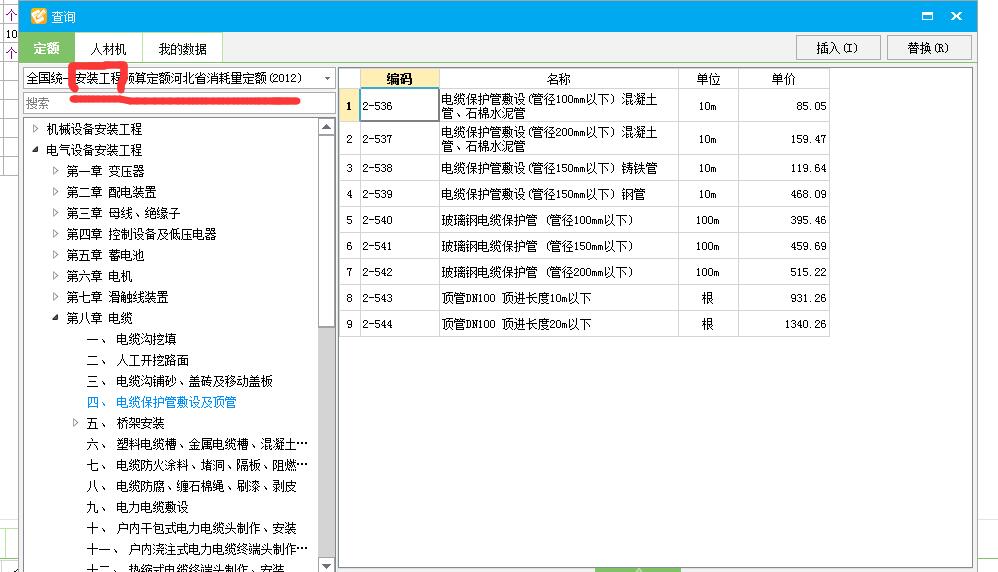Select code cell 2-538
This screenshot has width=998, height=572.
[x=400, y=168]
